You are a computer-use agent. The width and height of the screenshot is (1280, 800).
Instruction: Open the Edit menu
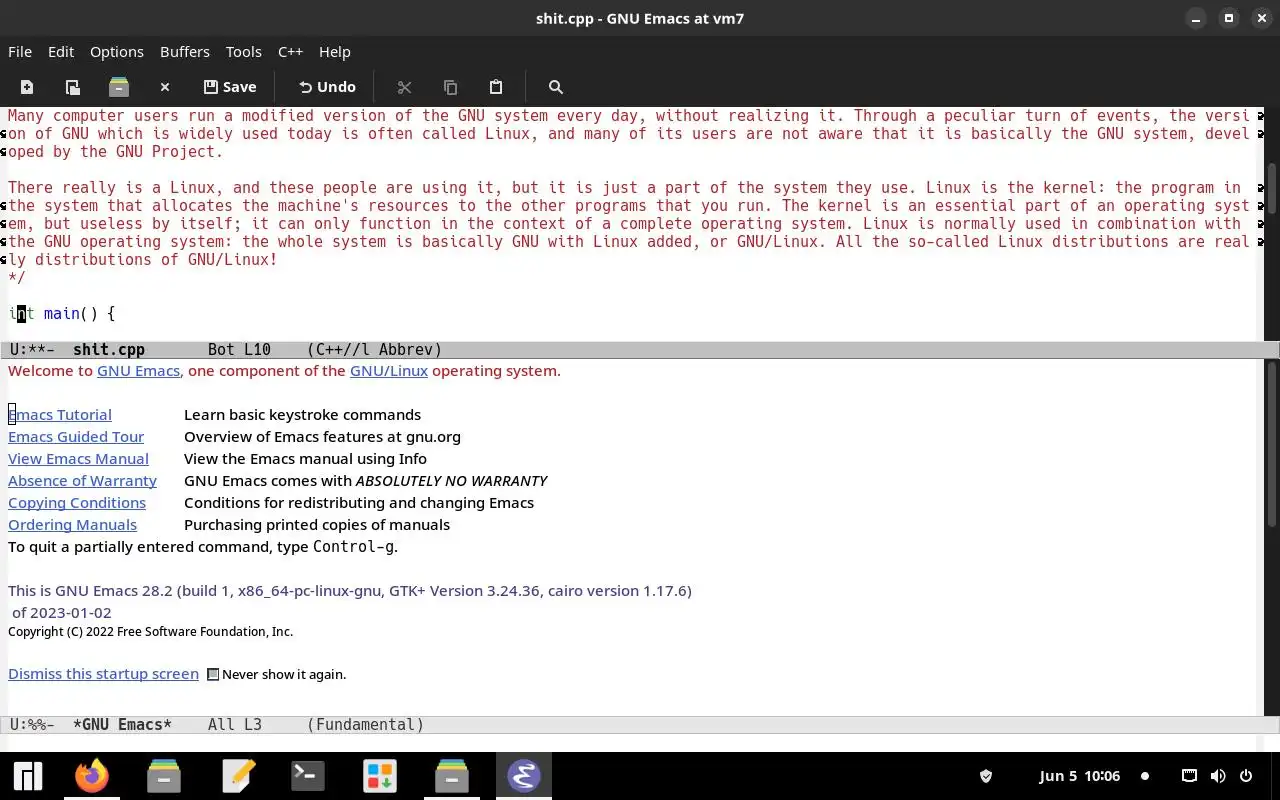61,51
